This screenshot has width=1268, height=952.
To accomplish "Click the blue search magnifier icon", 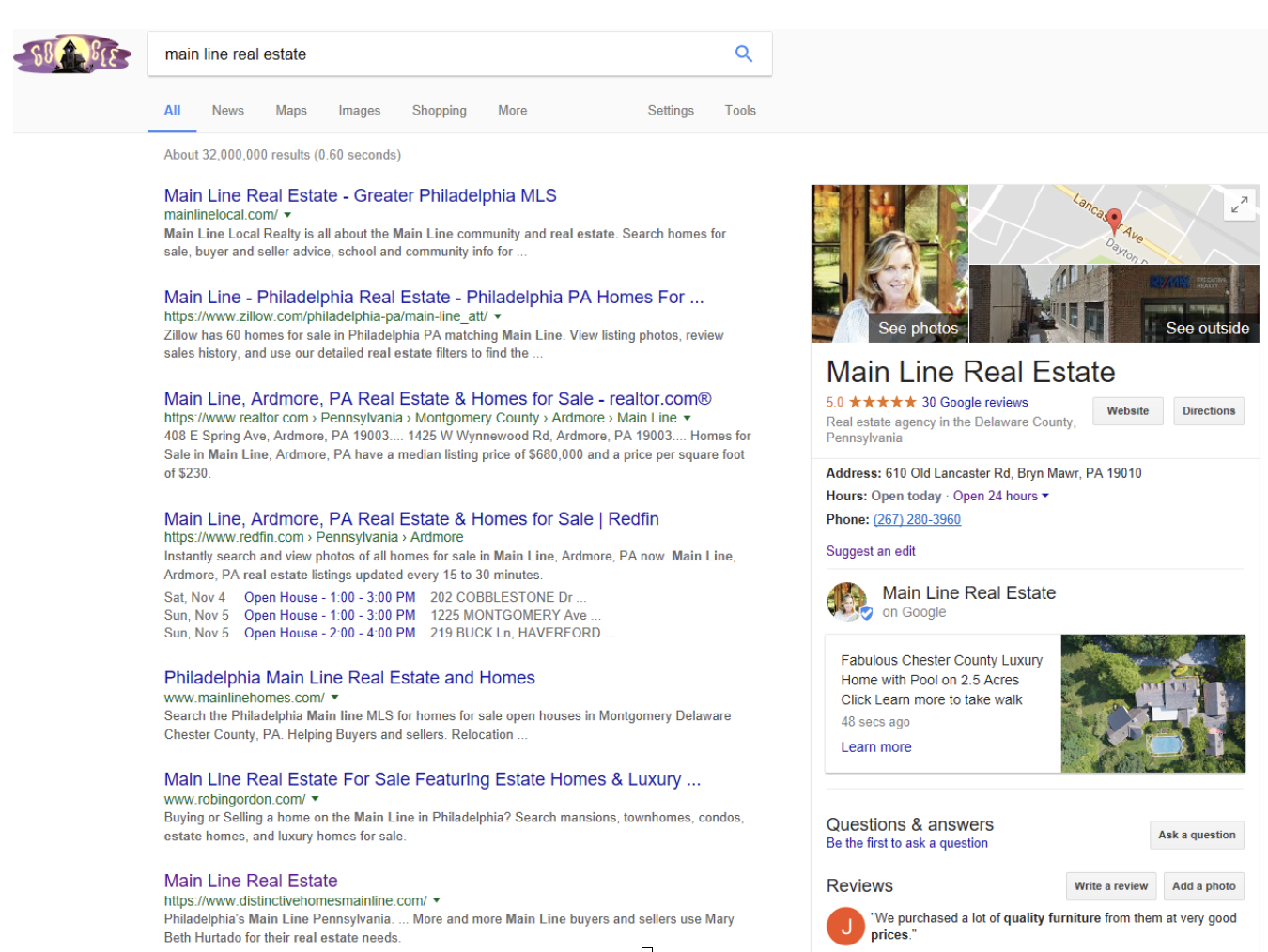I will [x=744, y=54].
